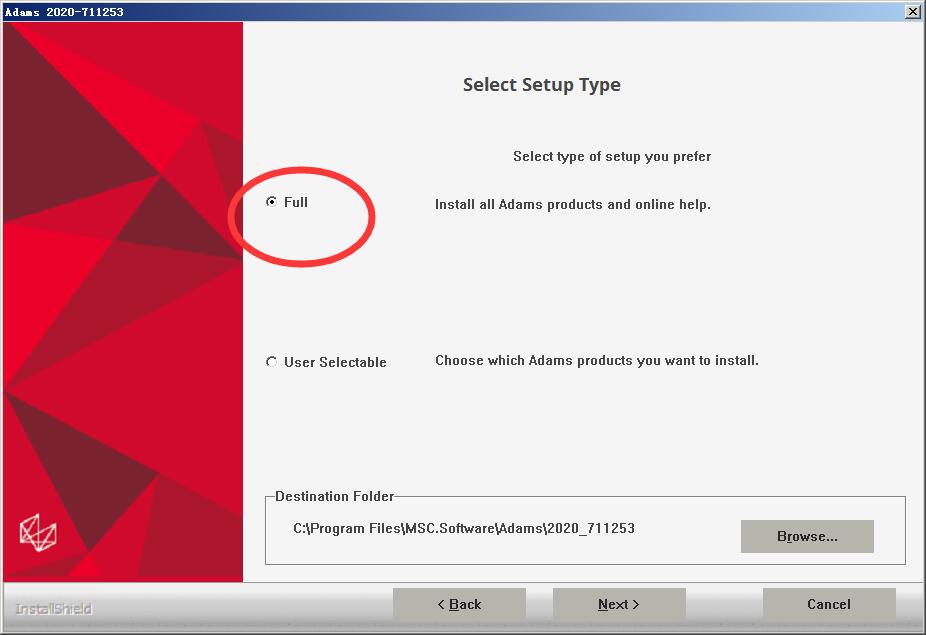This screenshot has width=926, height=635.
Task: Click the 'Select Setup Type' heading
Action: tap(542, 84)
